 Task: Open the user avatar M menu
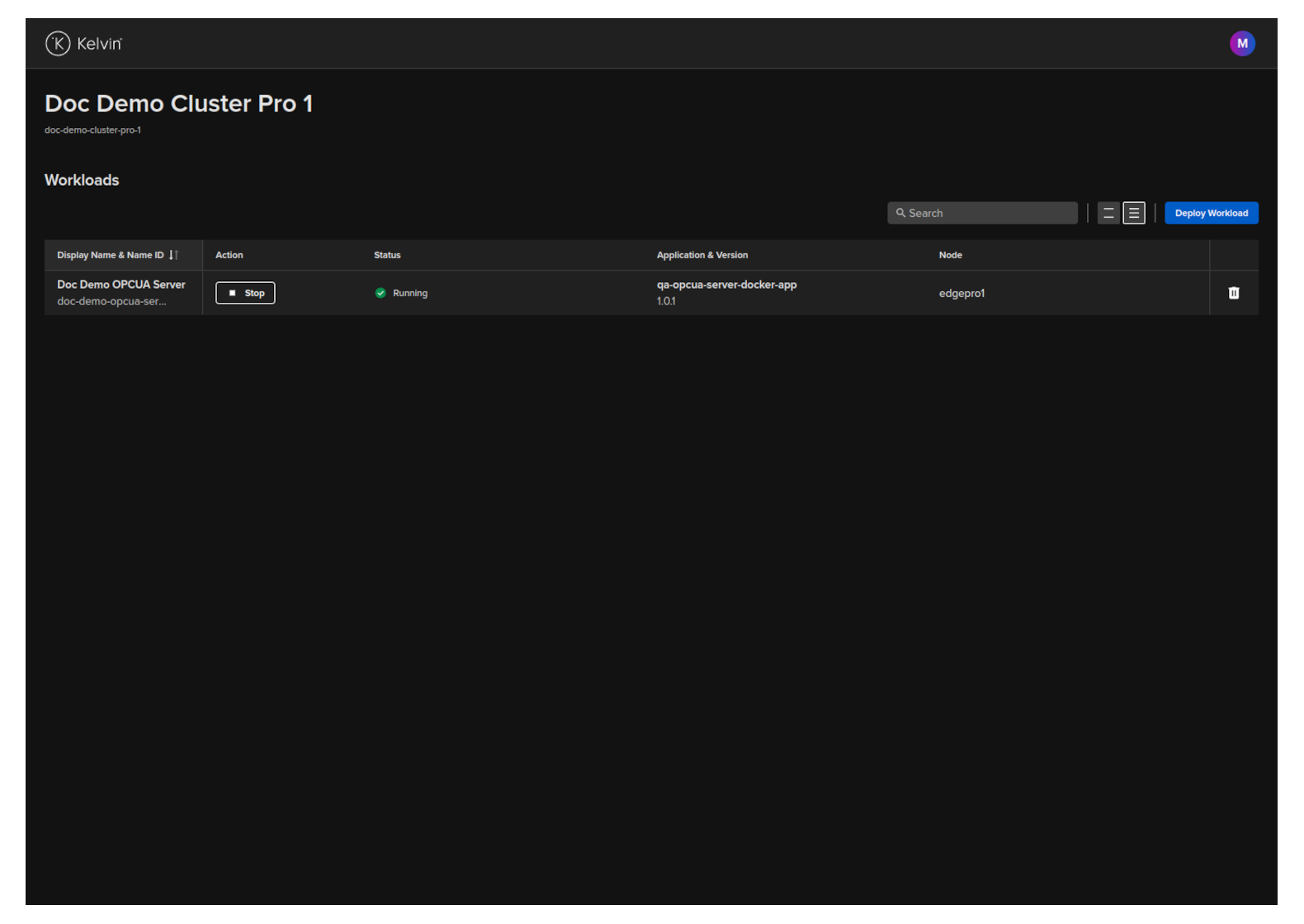pyautogui.click(x=1241, y=44)
